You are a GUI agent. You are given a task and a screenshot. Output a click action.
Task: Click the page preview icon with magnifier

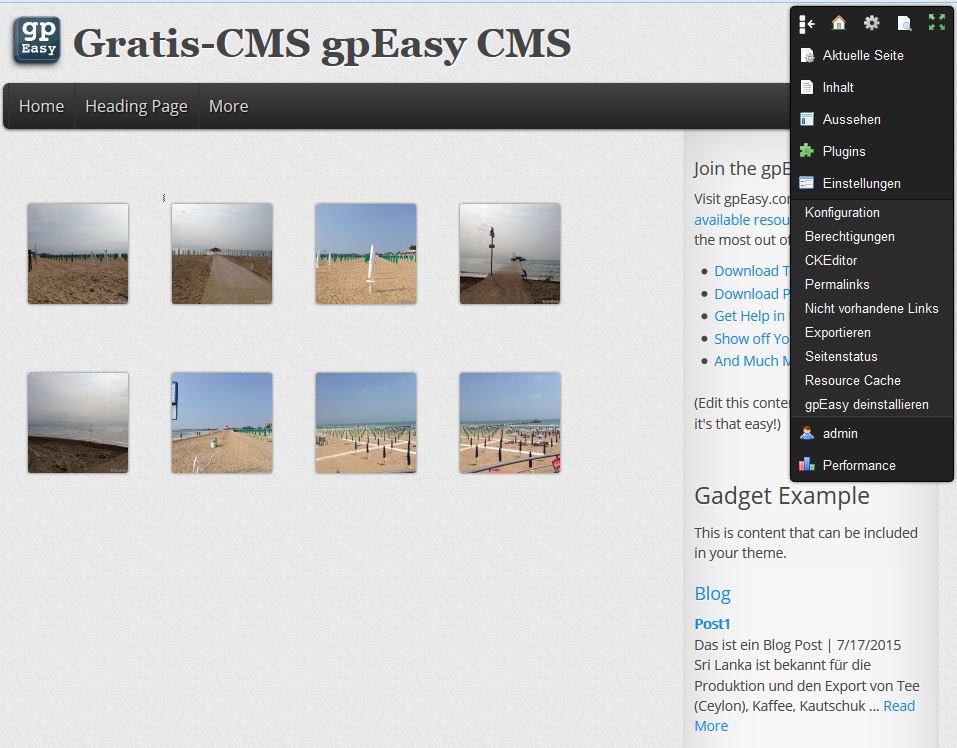[905, 23]
